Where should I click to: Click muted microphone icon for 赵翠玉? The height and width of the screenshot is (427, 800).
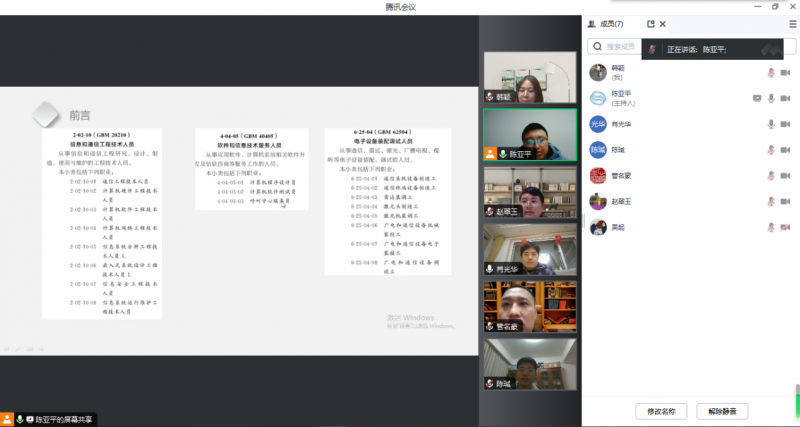[771, 201]
